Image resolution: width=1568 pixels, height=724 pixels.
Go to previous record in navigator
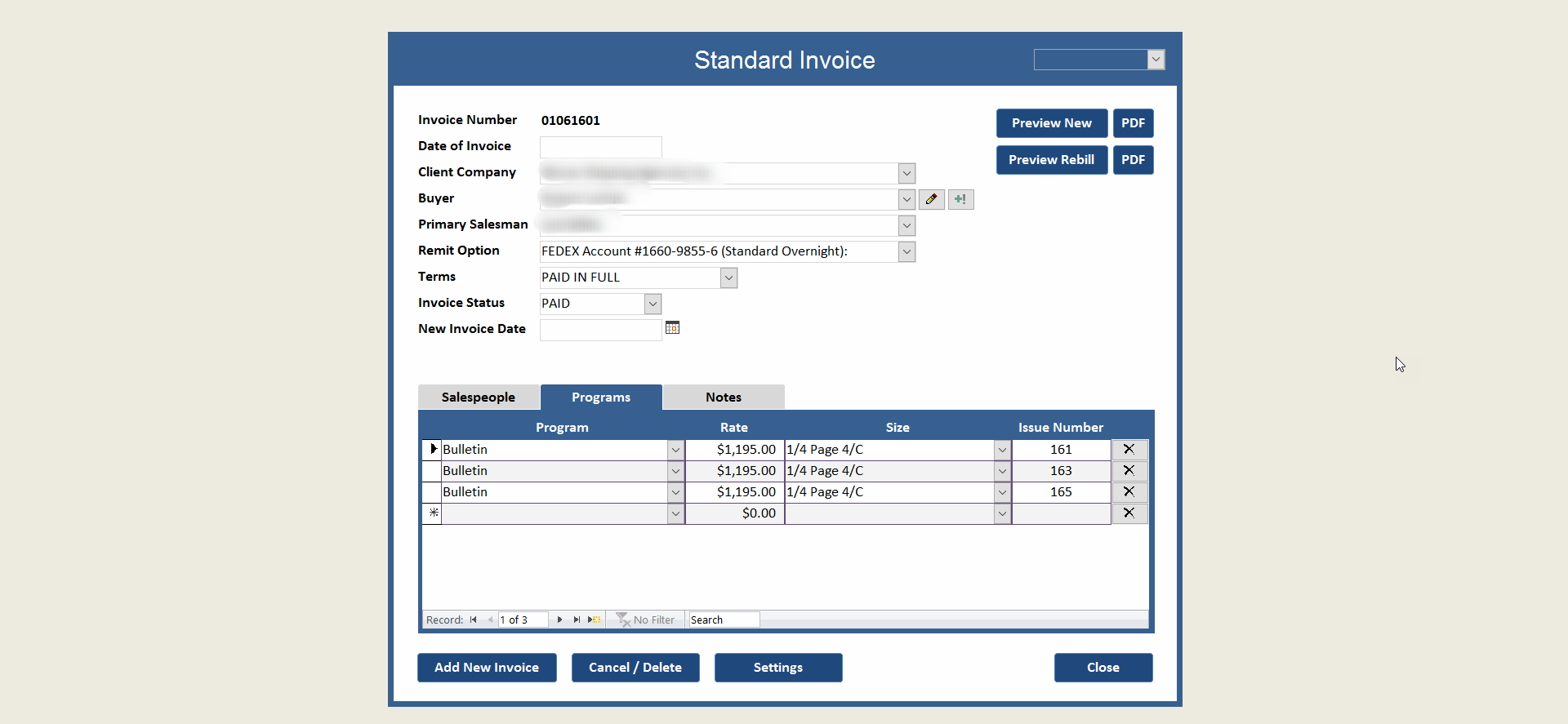(x=490, y=620)
